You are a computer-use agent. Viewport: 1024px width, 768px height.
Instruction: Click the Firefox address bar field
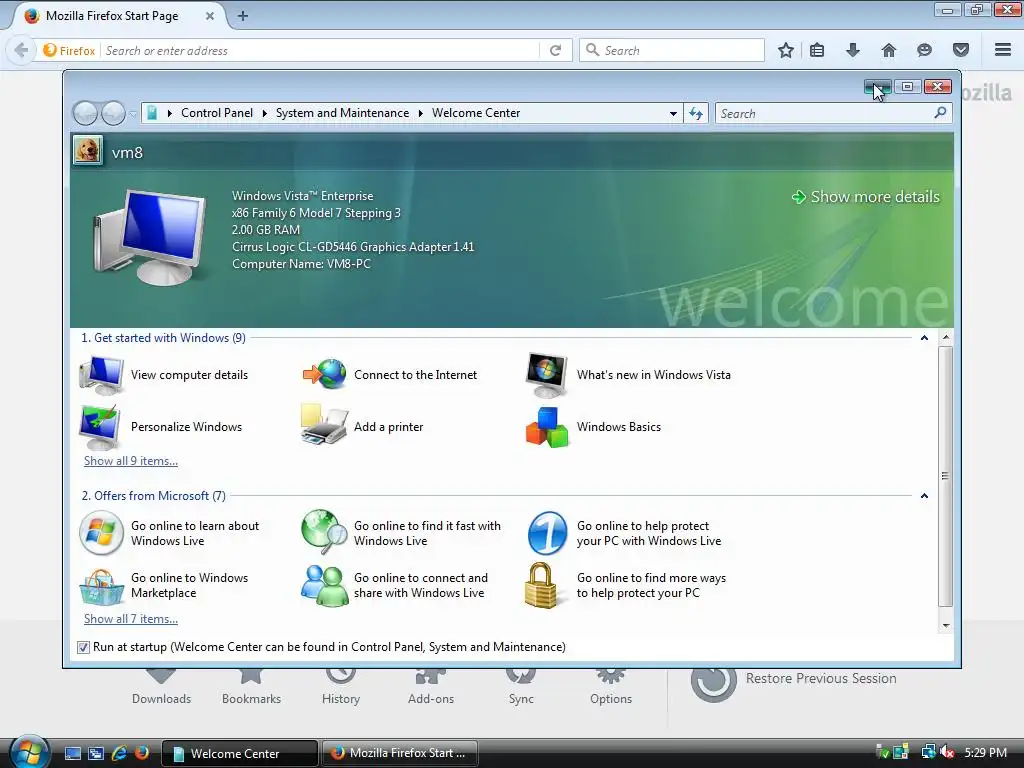tap(321, 50)
